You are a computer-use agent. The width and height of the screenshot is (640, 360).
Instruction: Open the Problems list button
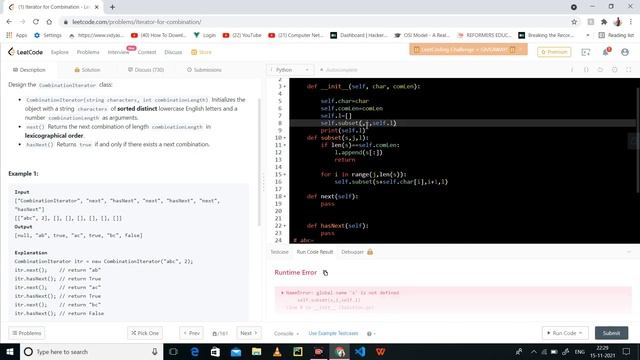pos(27,333)
